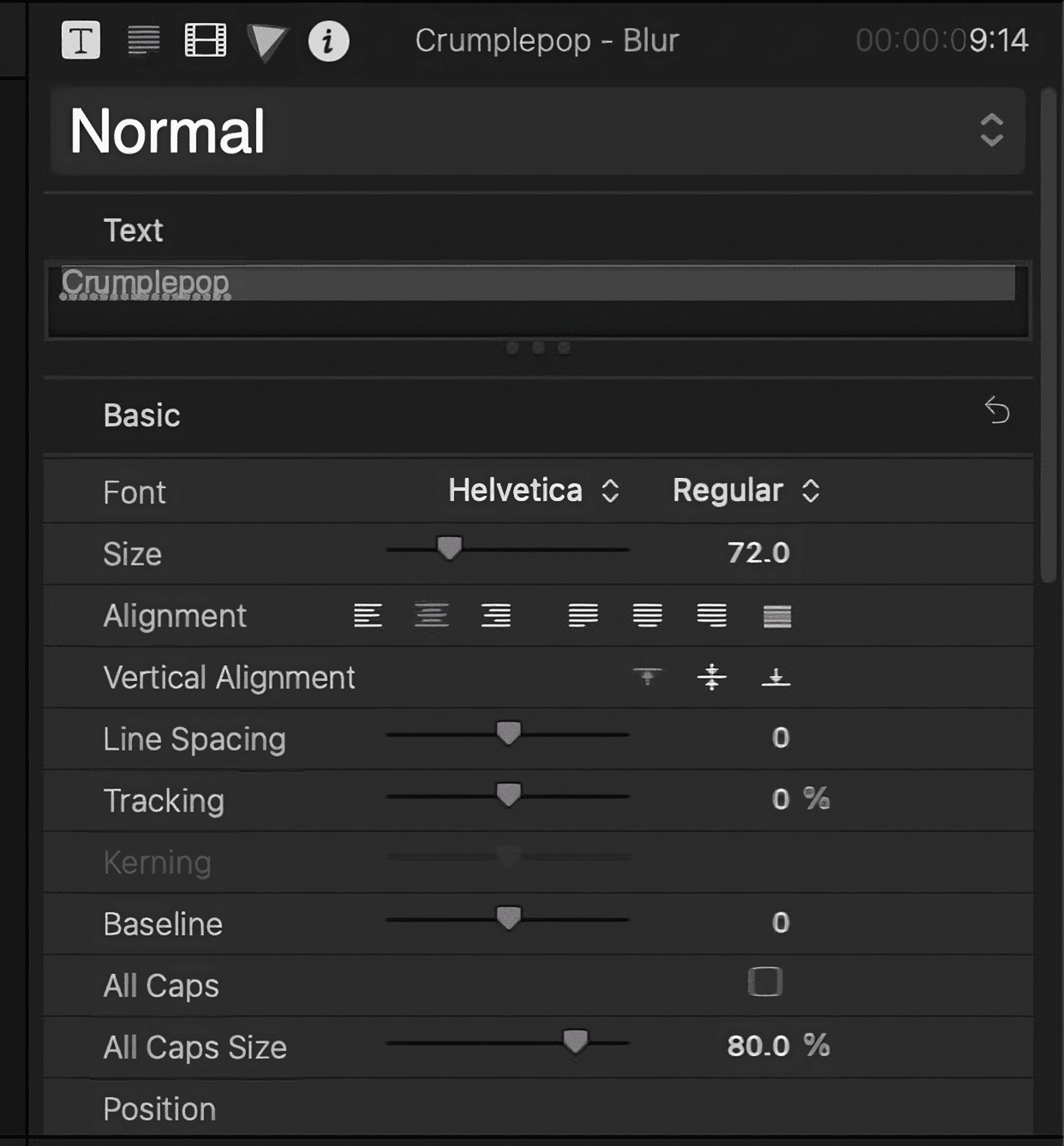1064x1146 pixels.
Task: Open the Regular font style dropdown
Action: click(745, 491)
